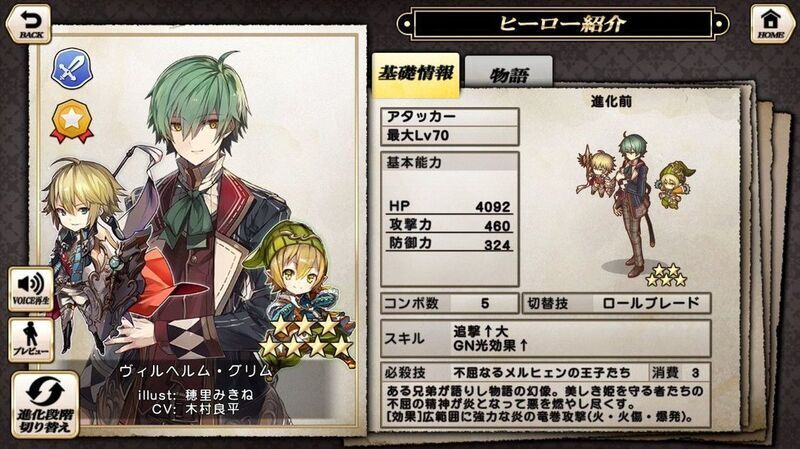Tap the blue sword attacker type icon

point(71,68)
